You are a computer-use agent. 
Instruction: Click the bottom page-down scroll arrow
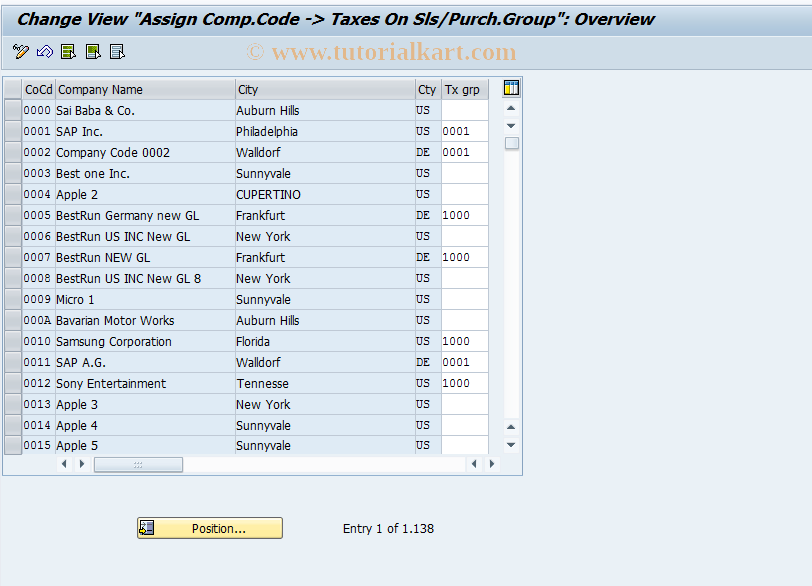511,445
